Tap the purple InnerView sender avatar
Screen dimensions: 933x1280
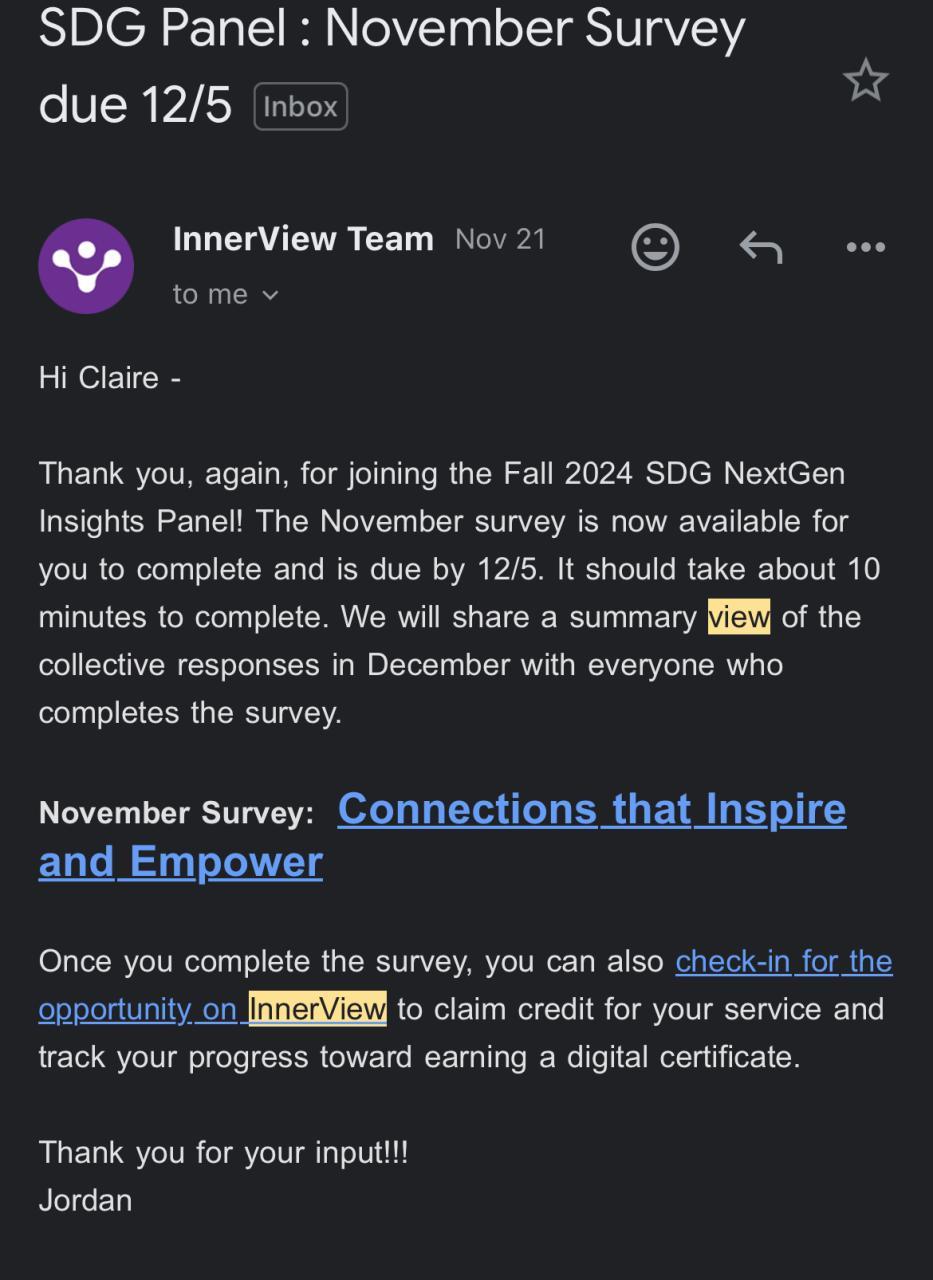[86, 266]
